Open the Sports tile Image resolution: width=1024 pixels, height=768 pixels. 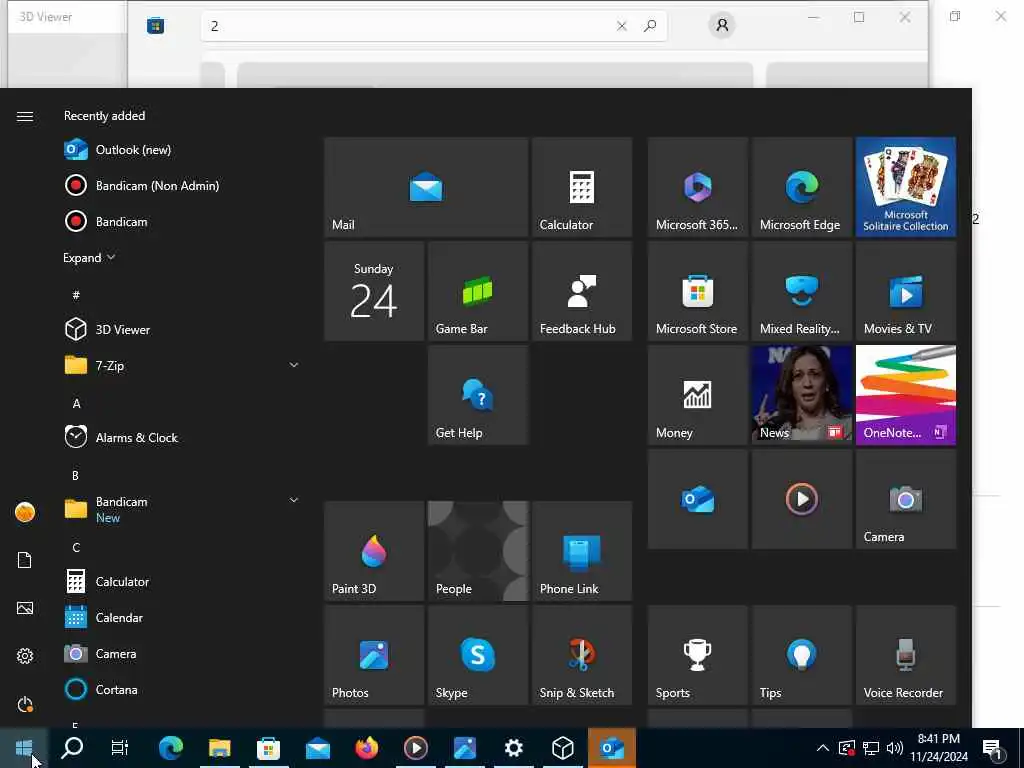pyautogui.click(x=697, y=655)
